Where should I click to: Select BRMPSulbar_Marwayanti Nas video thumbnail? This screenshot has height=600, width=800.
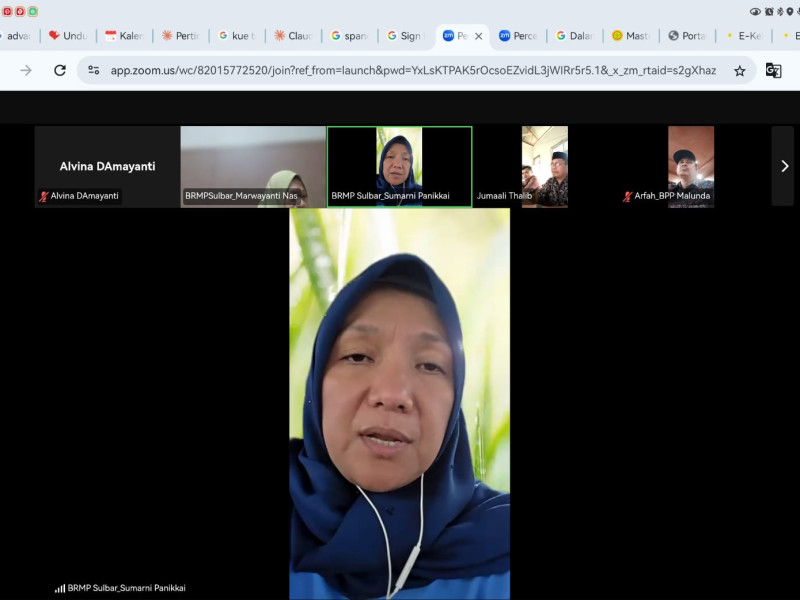tap(253, 160)
